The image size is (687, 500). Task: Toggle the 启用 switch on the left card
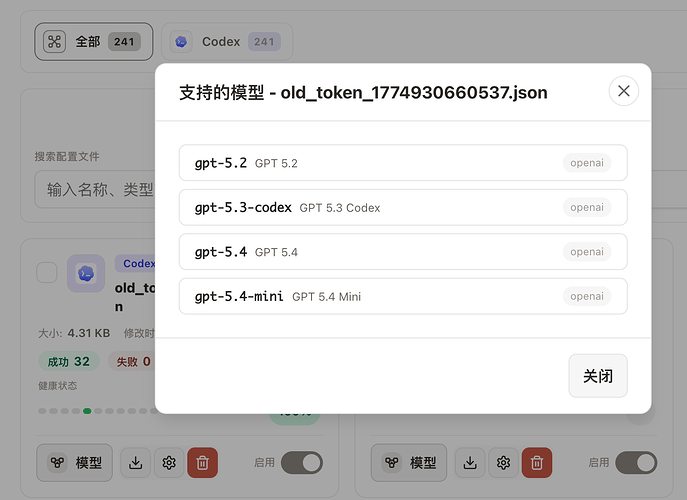click(302, 463)
